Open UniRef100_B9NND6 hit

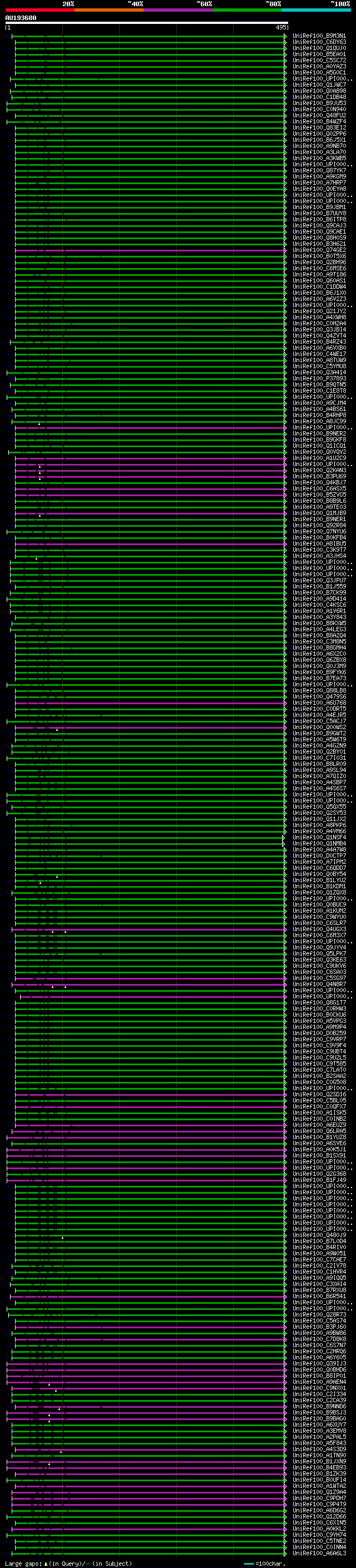pos(319,1407)
